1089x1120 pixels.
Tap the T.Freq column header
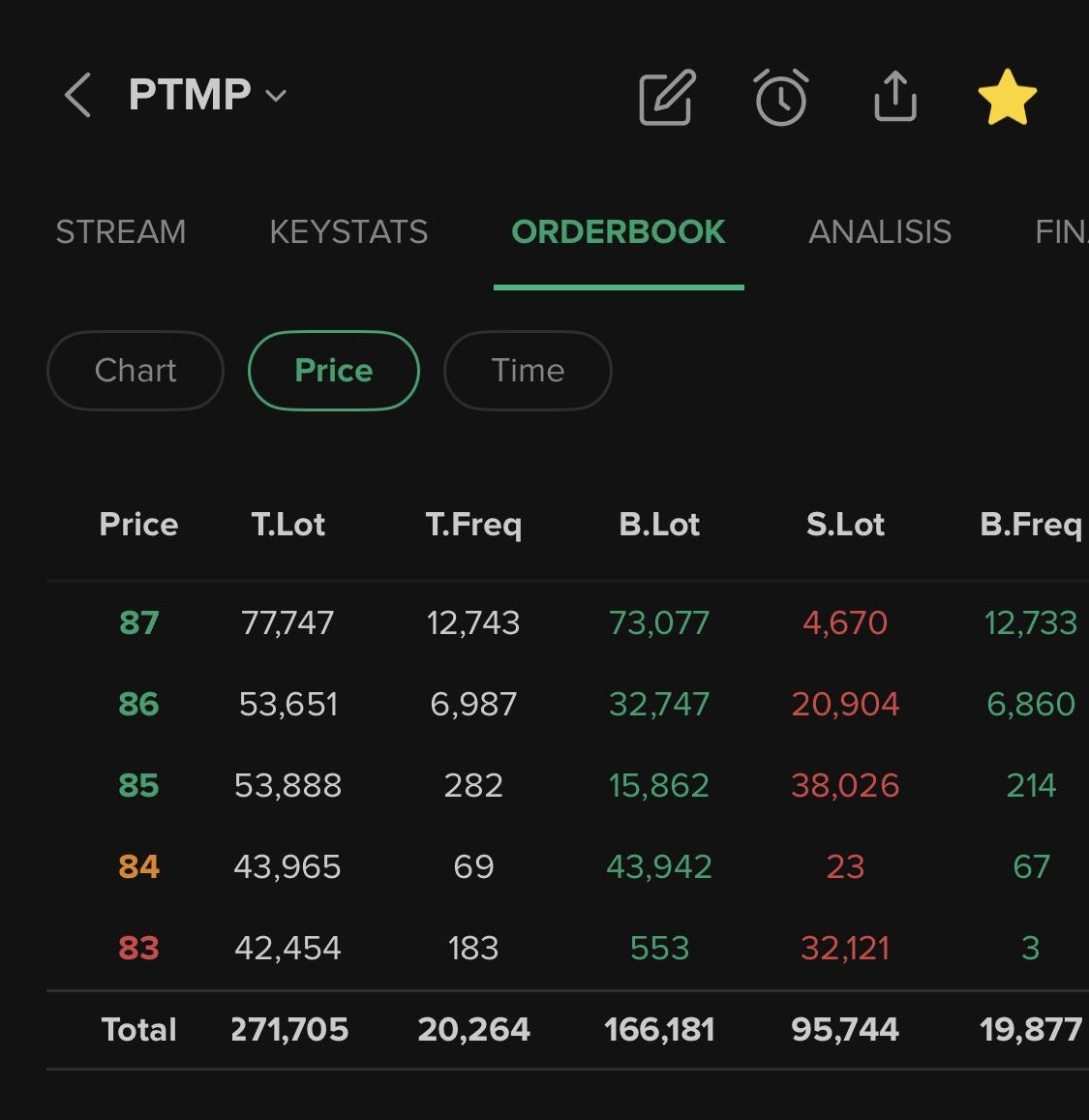click(x=473, y=525)
